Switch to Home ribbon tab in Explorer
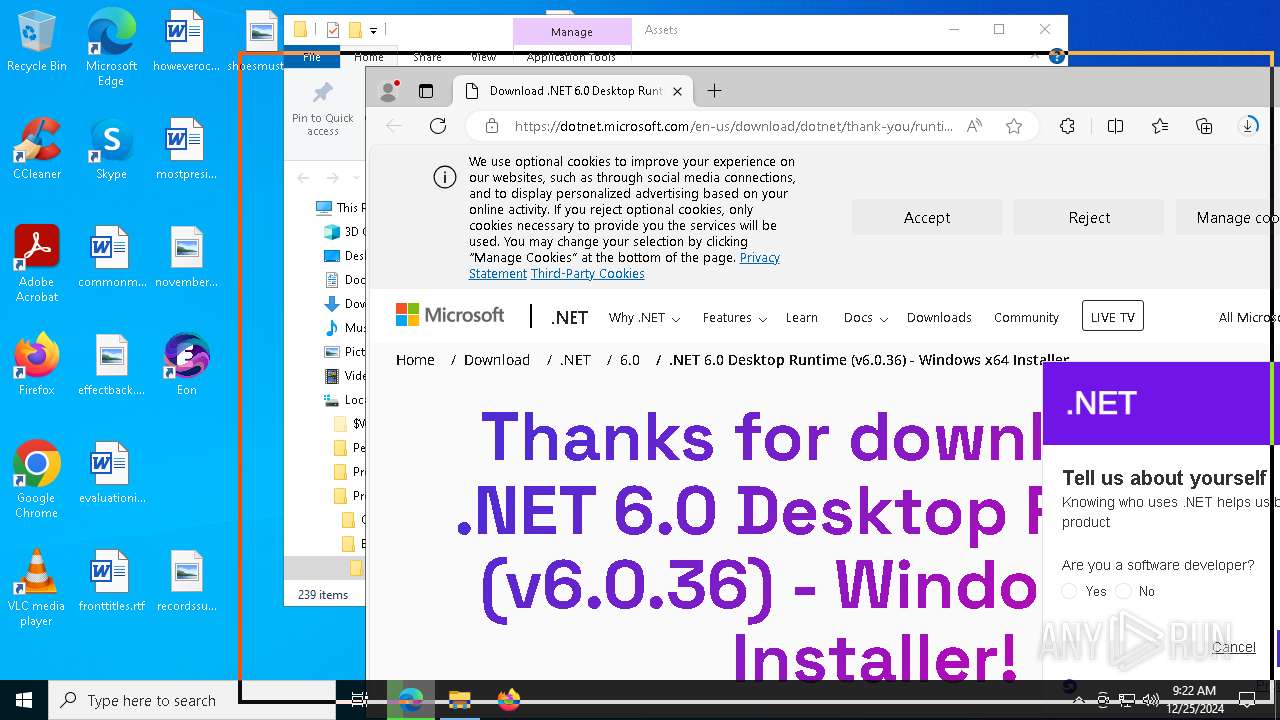Viewport: 1280px width, 720px height. 369,57
